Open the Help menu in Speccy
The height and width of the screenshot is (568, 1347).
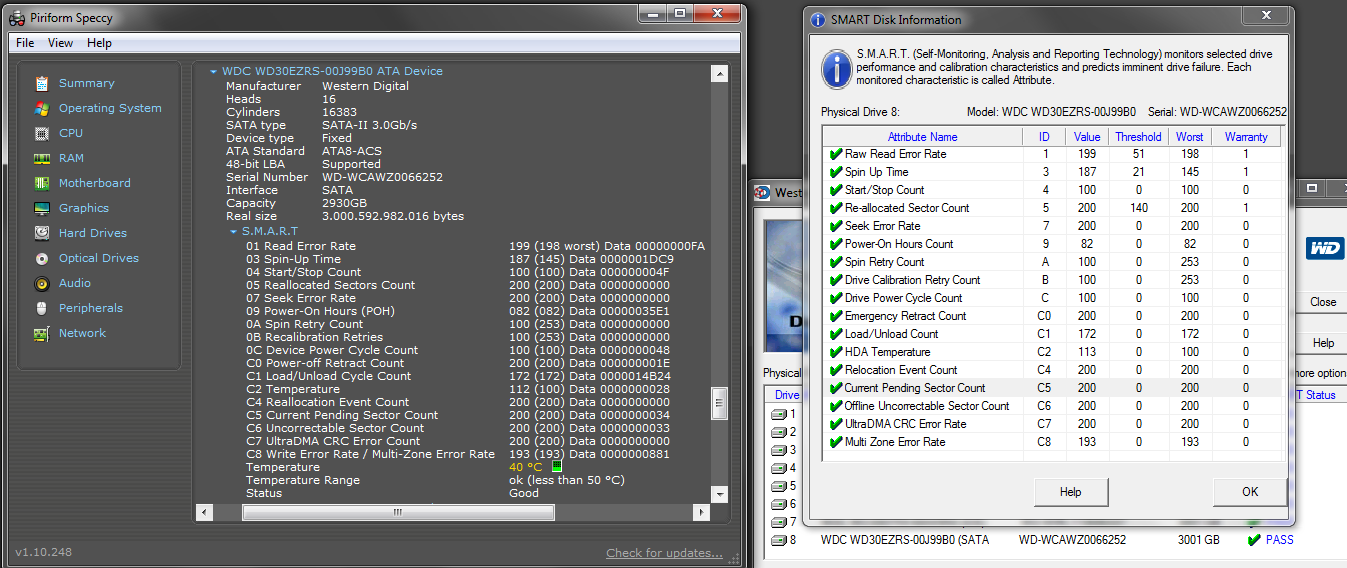99,43
